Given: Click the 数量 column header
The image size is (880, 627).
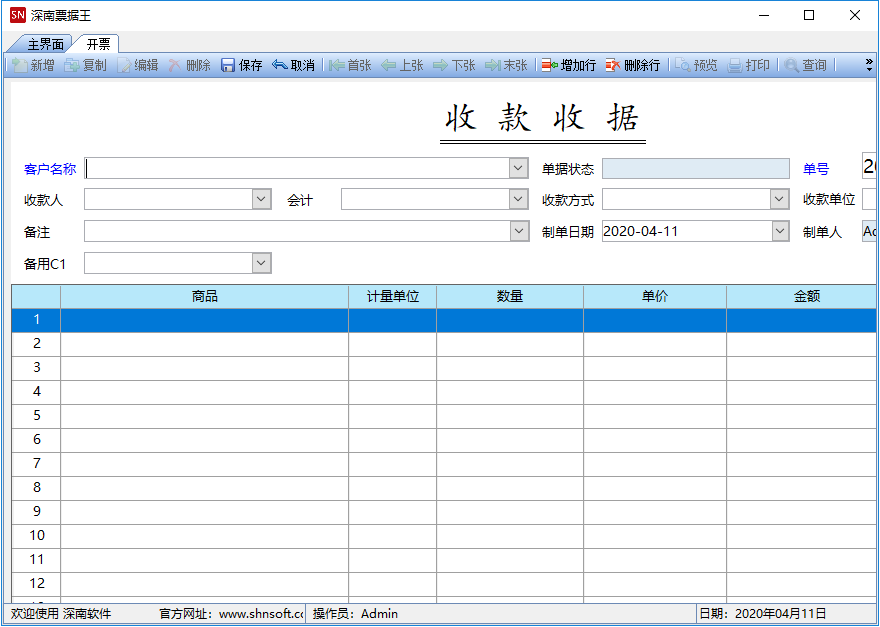Looking at the screenshot, I should tap(510, 296).
